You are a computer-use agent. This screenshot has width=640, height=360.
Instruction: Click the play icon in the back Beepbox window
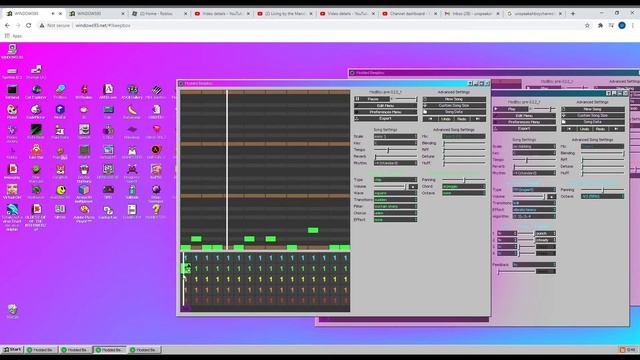tap(496, 109)
